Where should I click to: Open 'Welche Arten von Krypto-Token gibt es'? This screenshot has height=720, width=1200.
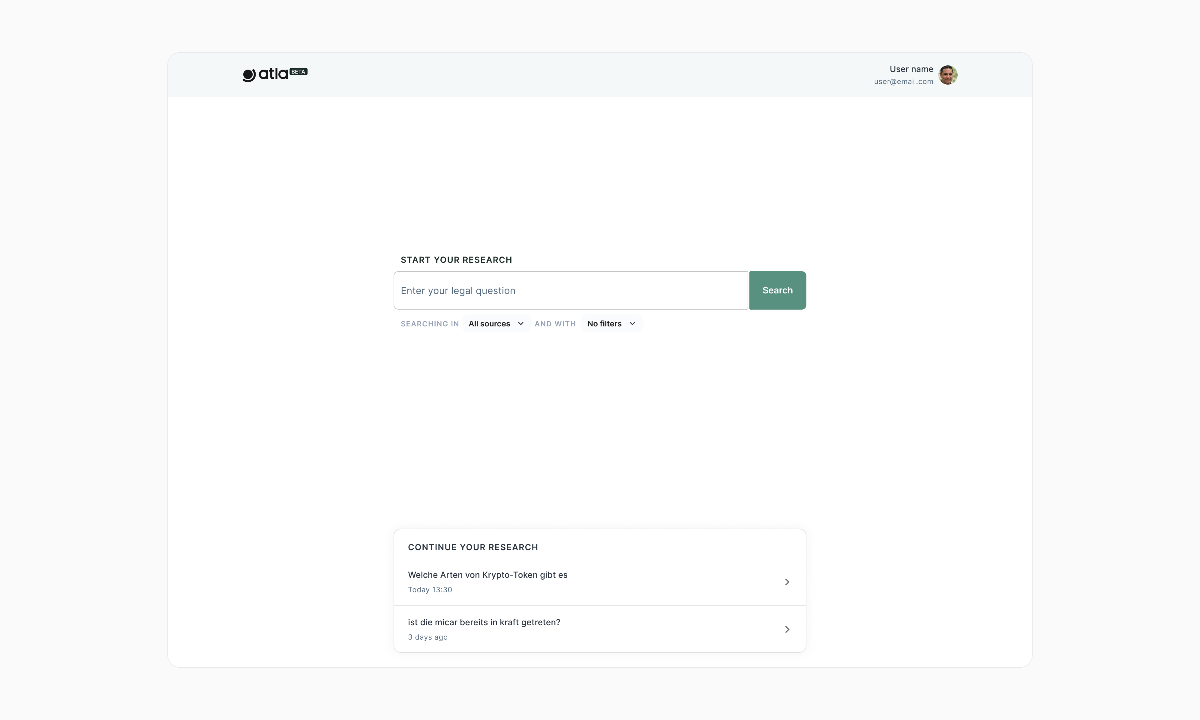click(x=488, y=575)
